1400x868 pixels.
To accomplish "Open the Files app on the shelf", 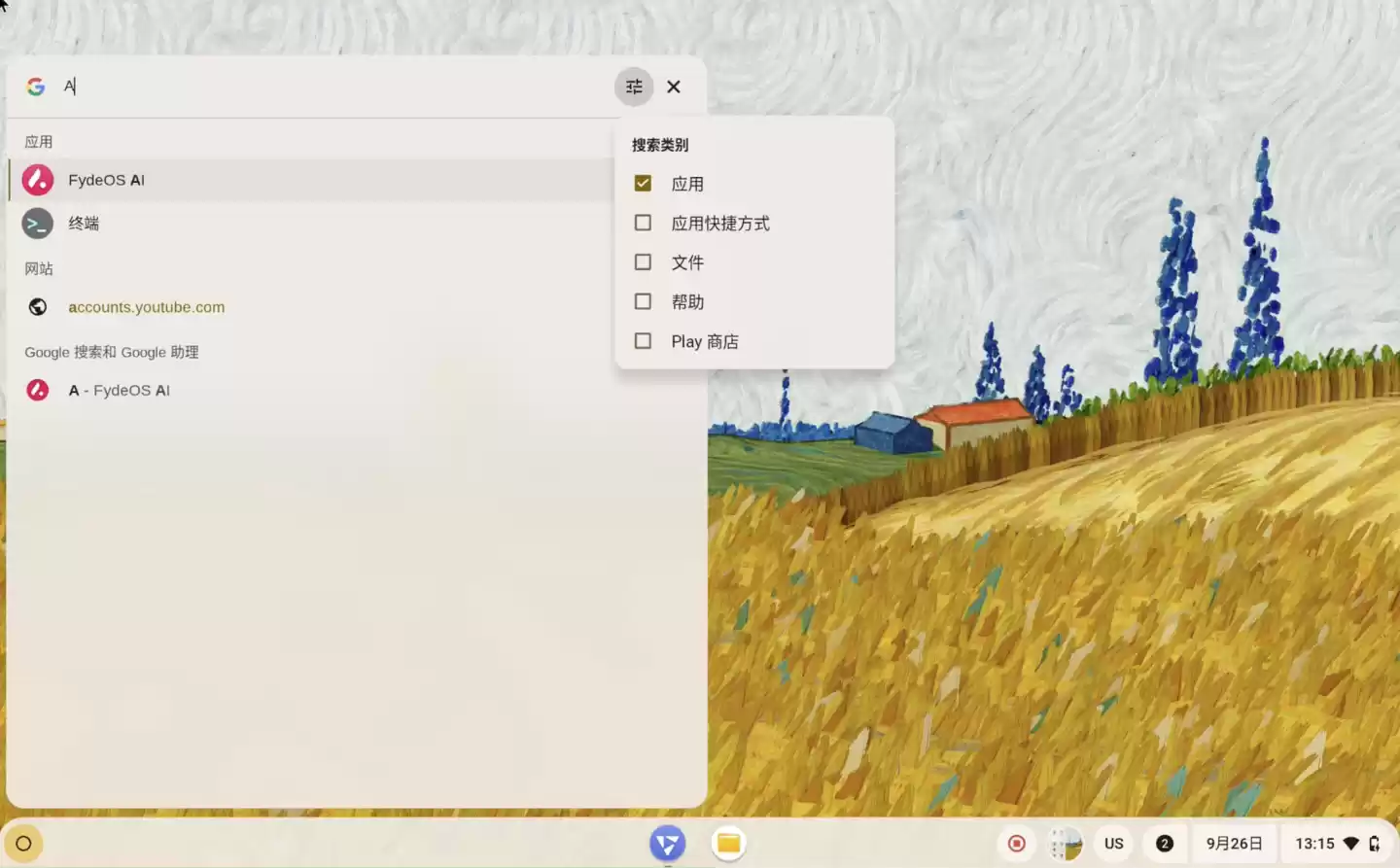I will pyautogui.click(x=728, y=844).
